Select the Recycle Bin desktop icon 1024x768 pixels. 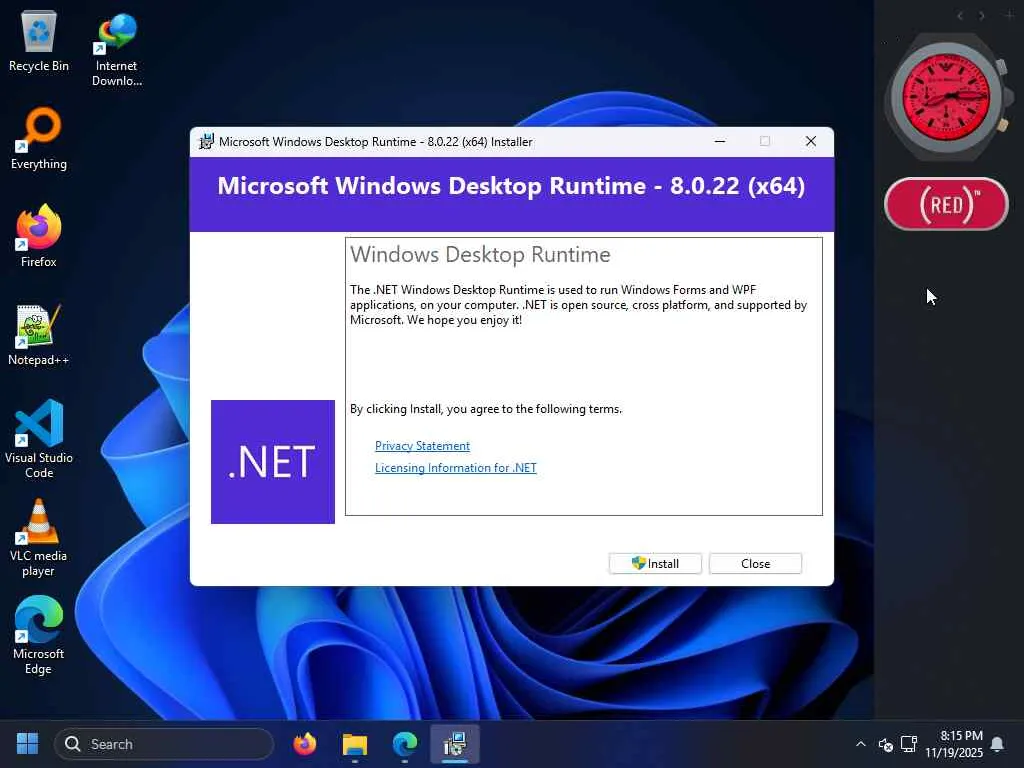point(39,42)
